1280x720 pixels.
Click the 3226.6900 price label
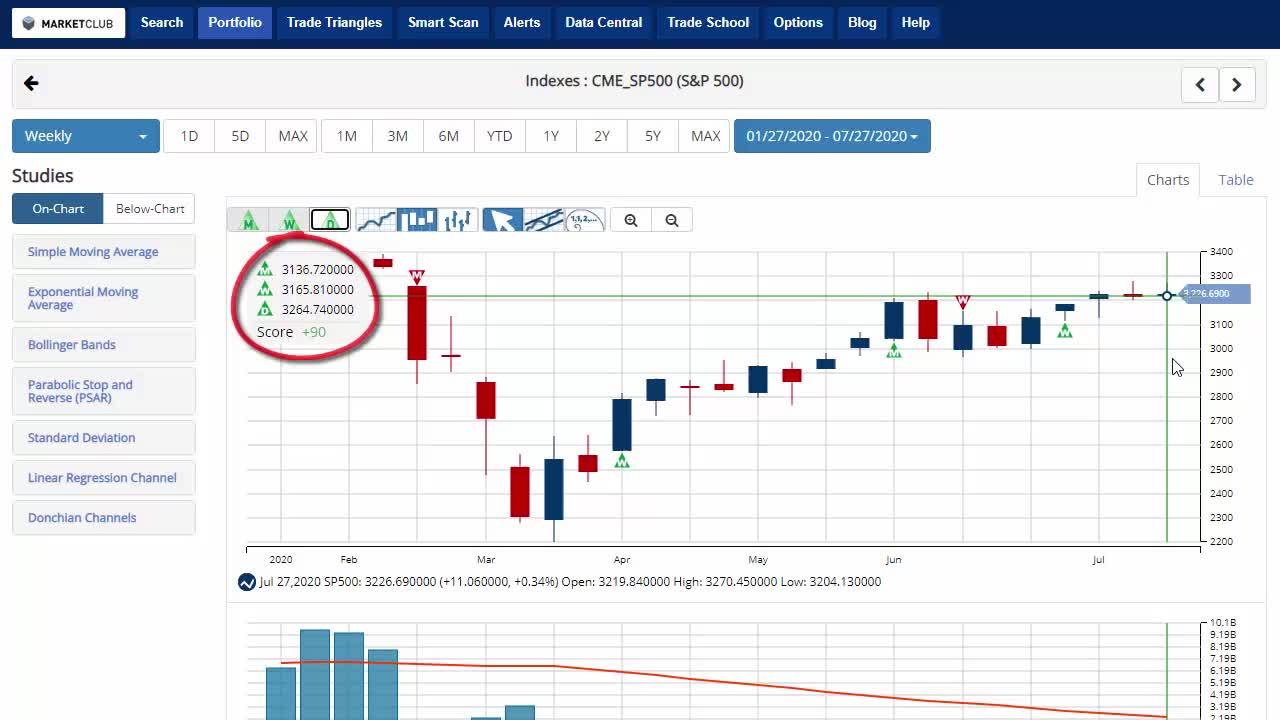coord(1214,294)
